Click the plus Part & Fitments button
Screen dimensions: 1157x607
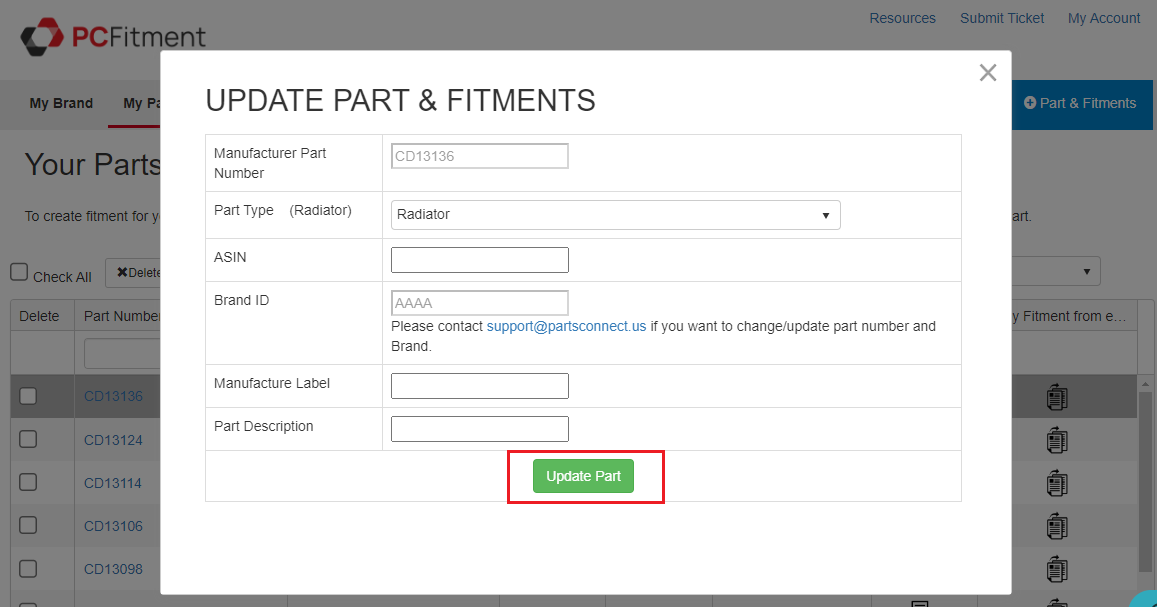(x=1080, y=103)
